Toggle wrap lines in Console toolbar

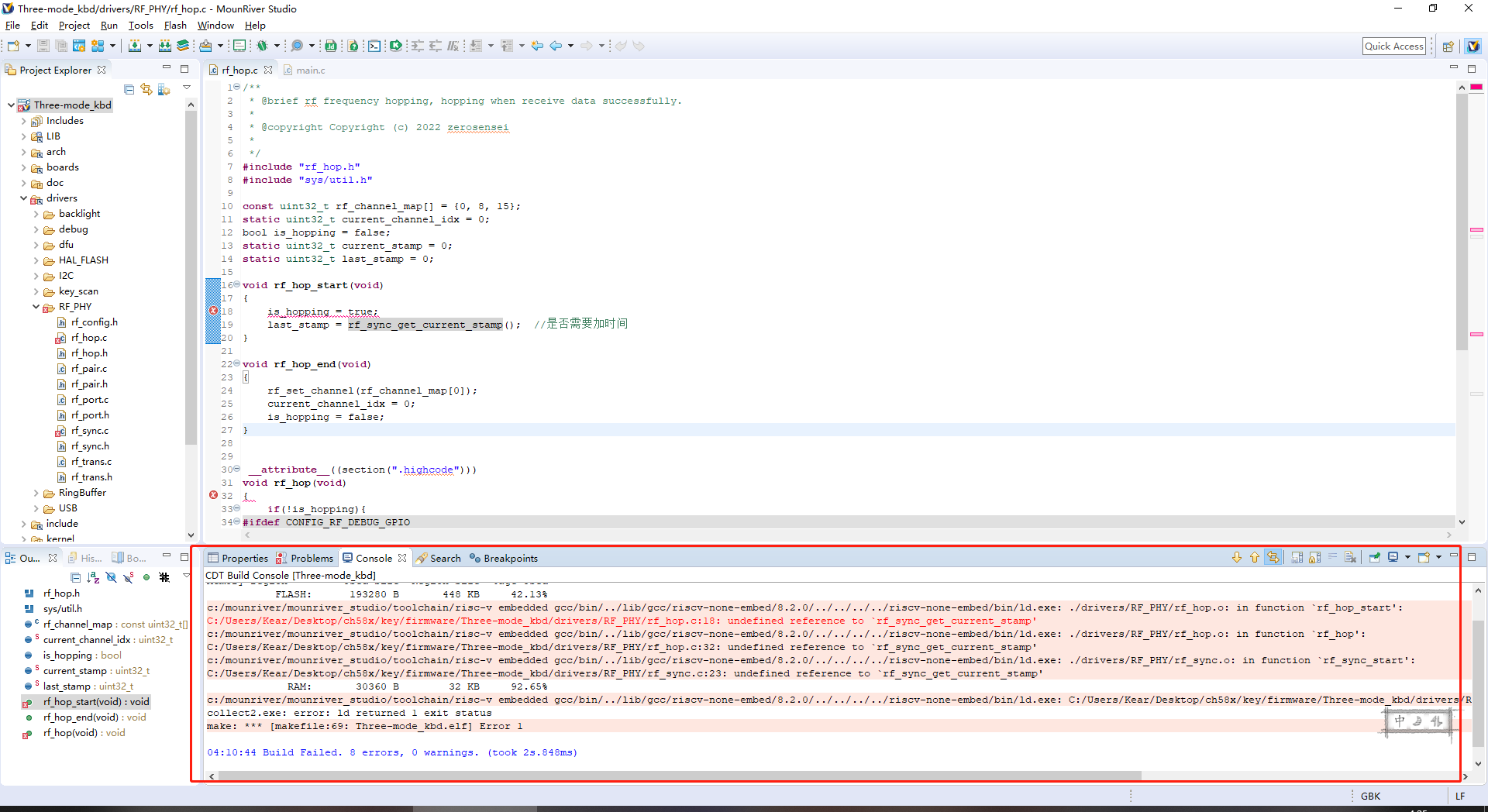point(1333,558)
